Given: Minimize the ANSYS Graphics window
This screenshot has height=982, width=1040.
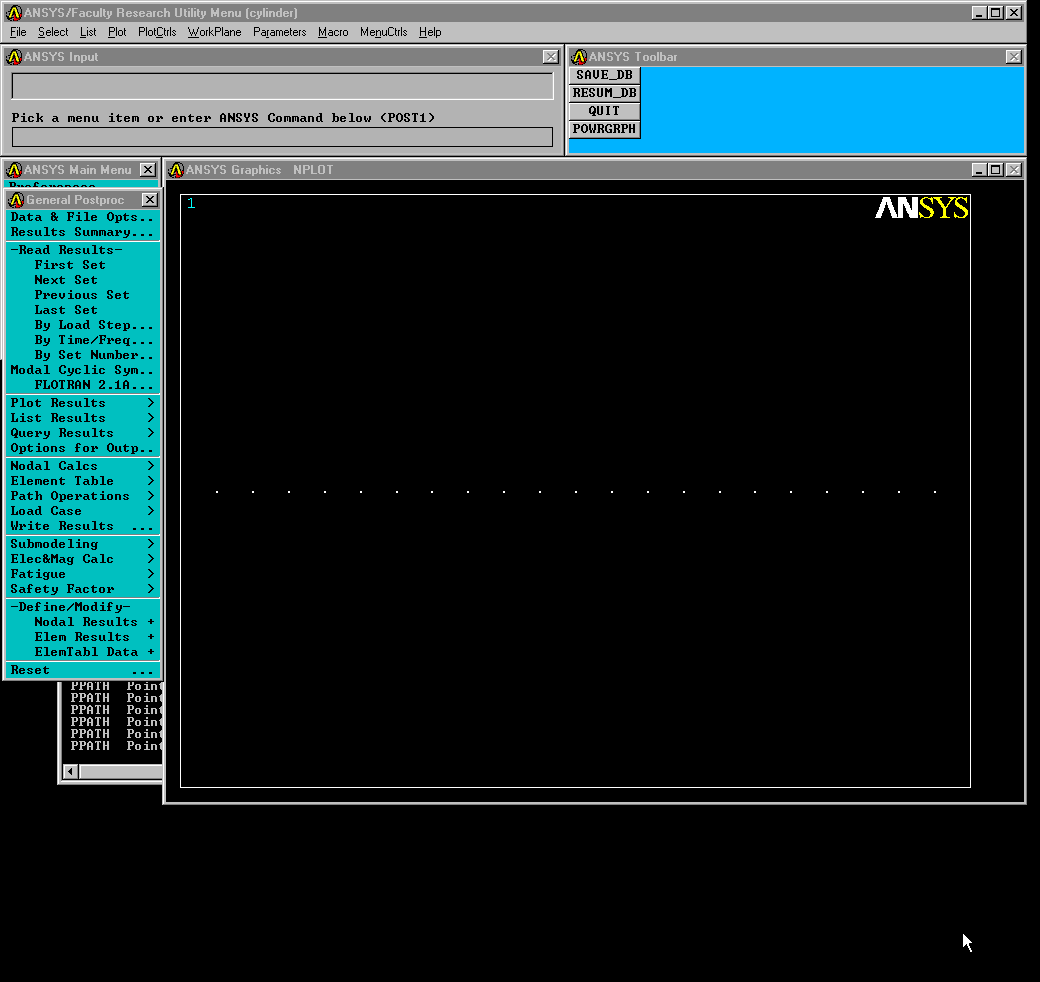Looking at the screenshot, I should click(980, 170).
